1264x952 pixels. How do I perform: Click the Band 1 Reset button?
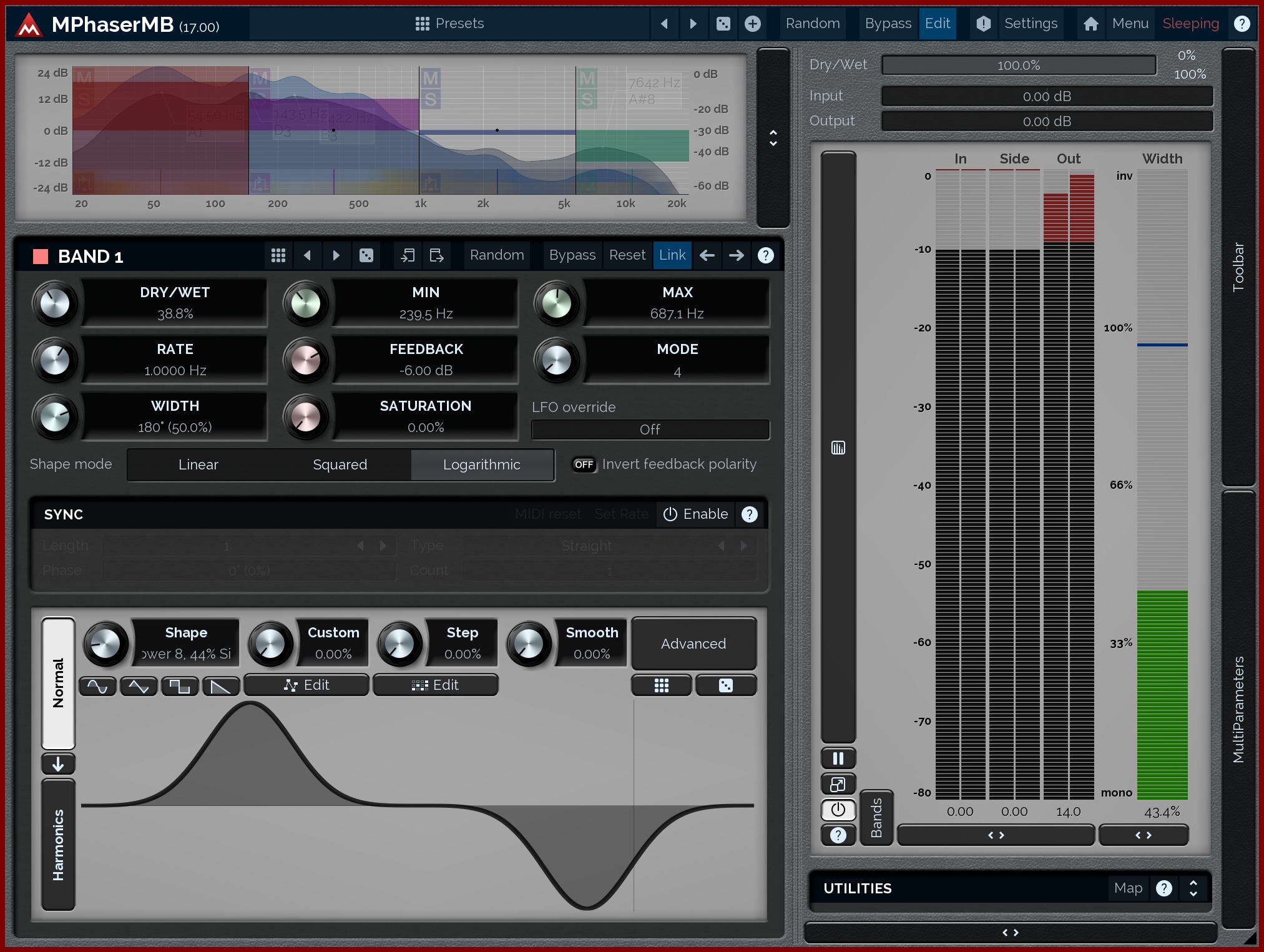click(x=627, y=255)
